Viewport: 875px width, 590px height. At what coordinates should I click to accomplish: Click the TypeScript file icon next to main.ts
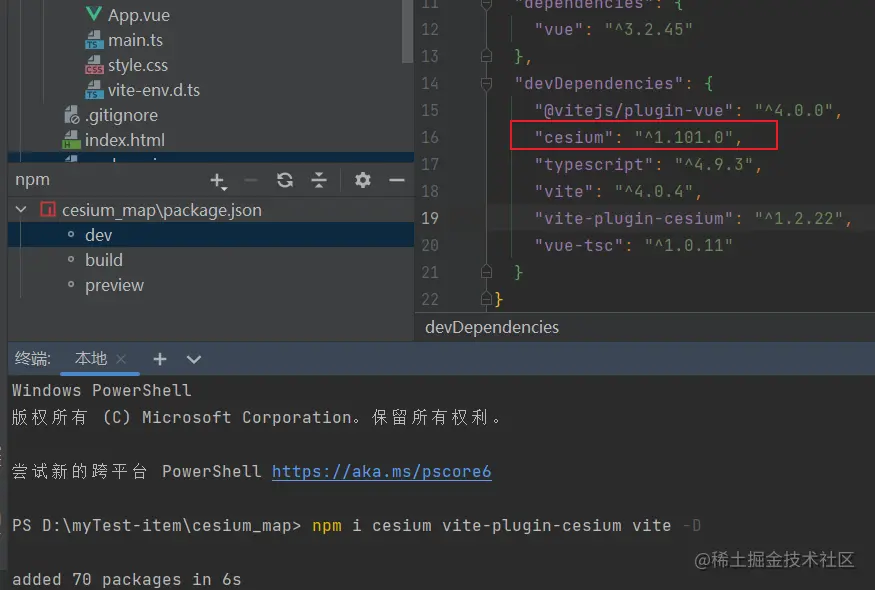click(x=94, y=40)
